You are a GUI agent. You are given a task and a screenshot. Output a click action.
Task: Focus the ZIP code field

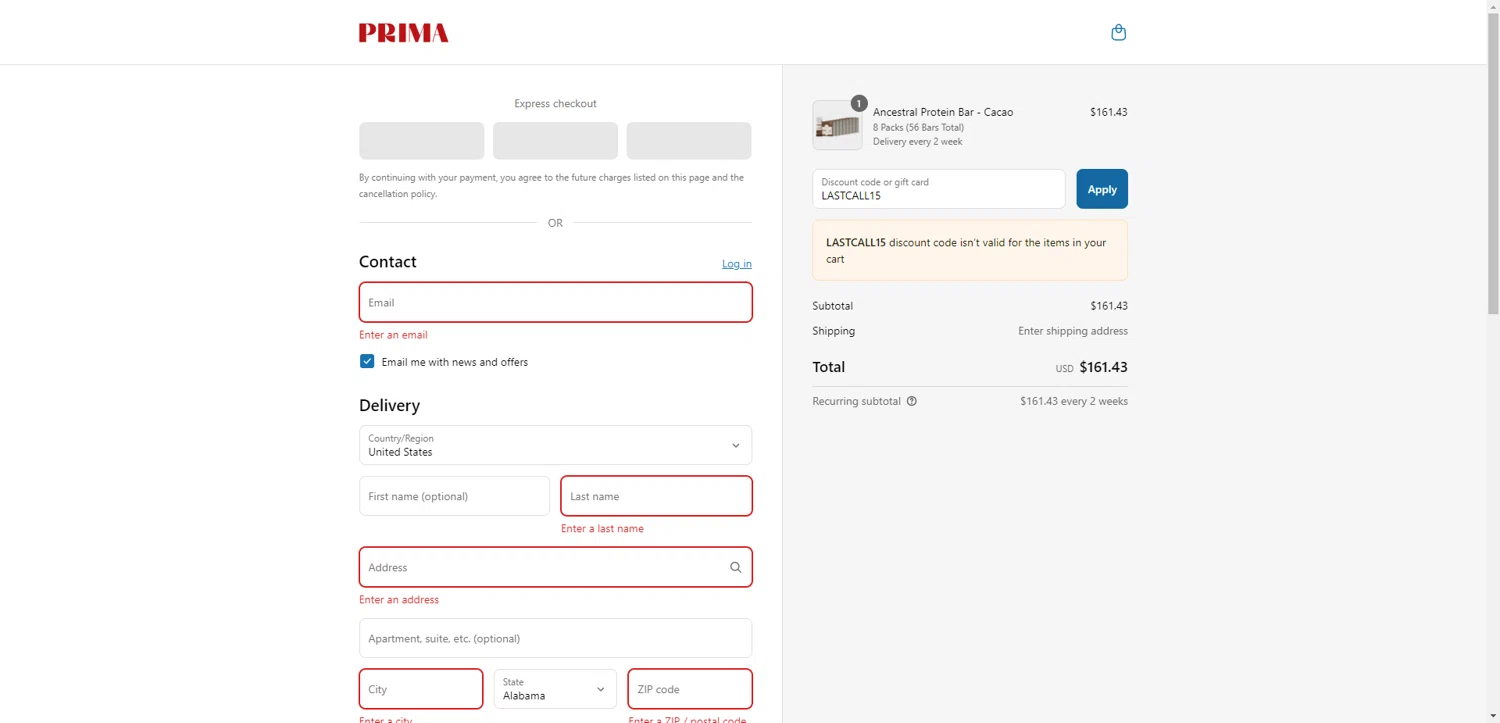tap(690, 689)
